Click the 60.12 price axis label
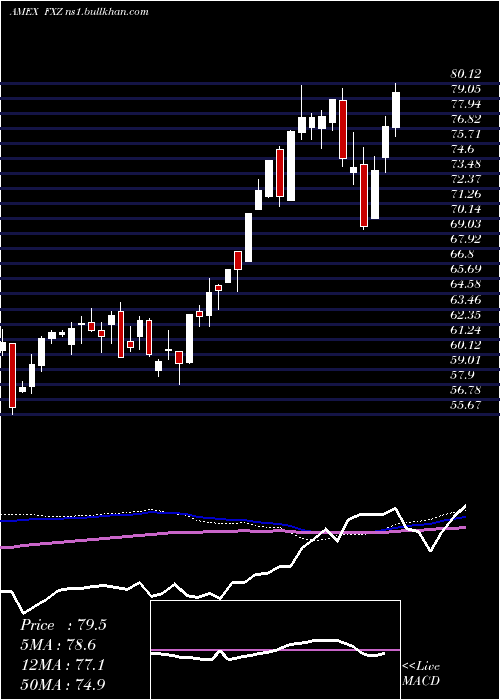The image size is (500, 700). 466,345
